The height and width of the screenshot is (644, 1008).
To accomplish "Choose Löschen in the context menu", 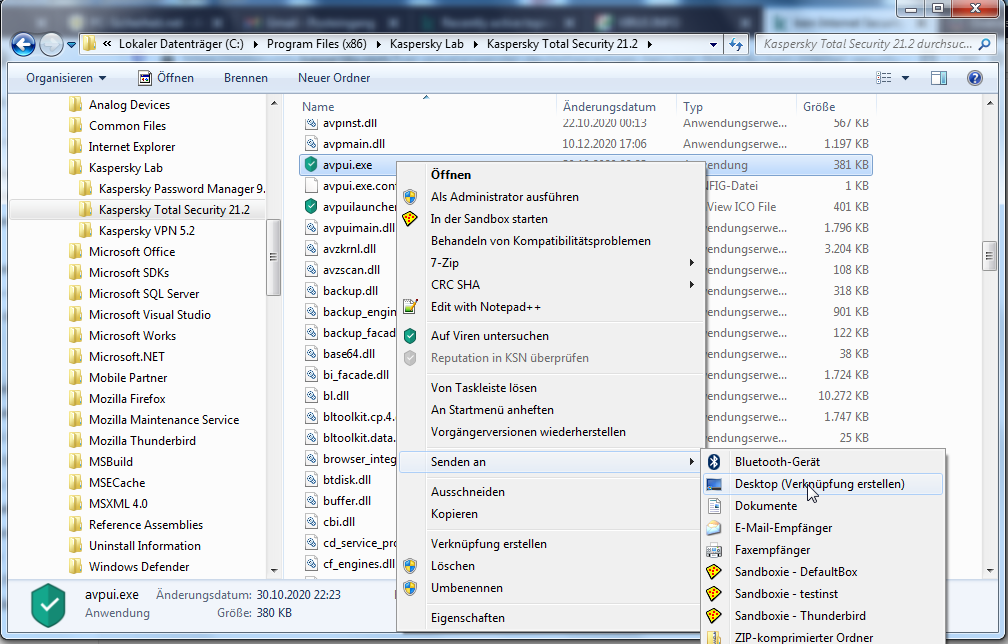I will click(x=550, y=566).
